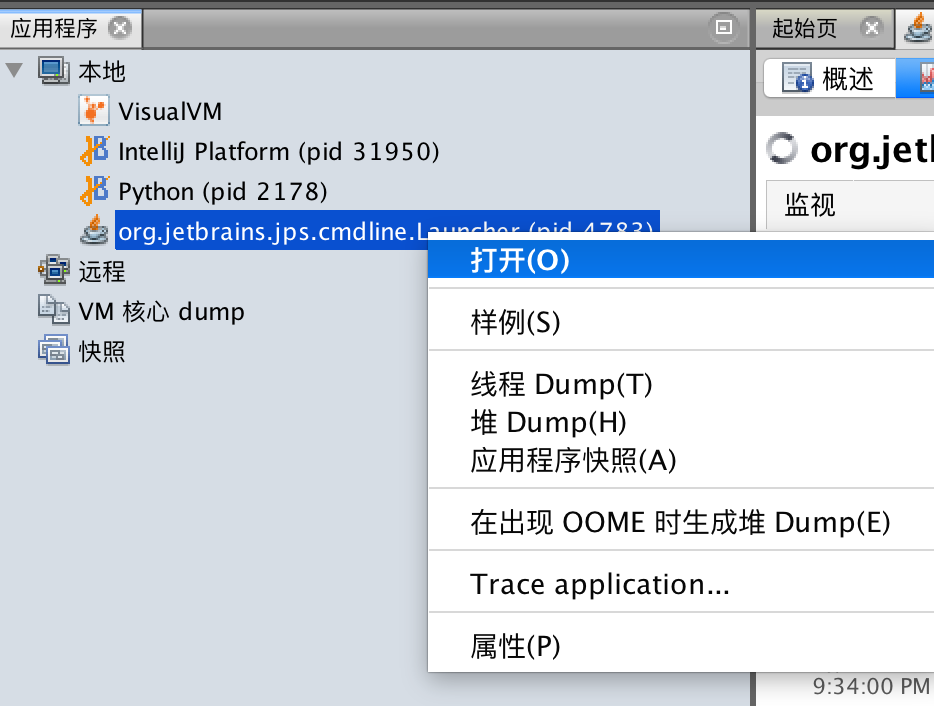This screenshot has height=706, width=934.
Task: Close the 应用程序 tab
Action: 120,28
